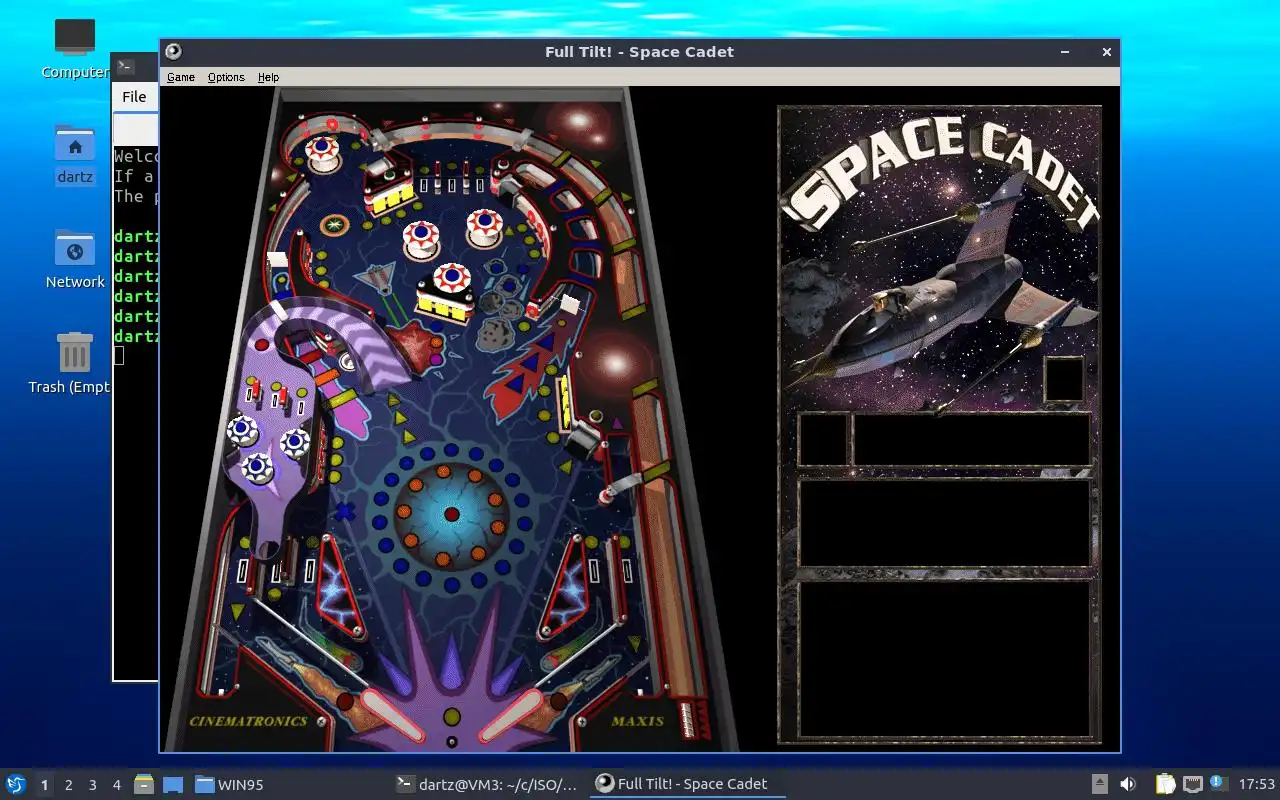Click the yellow center drain light
1280x800 pixels.
[451, 716]
